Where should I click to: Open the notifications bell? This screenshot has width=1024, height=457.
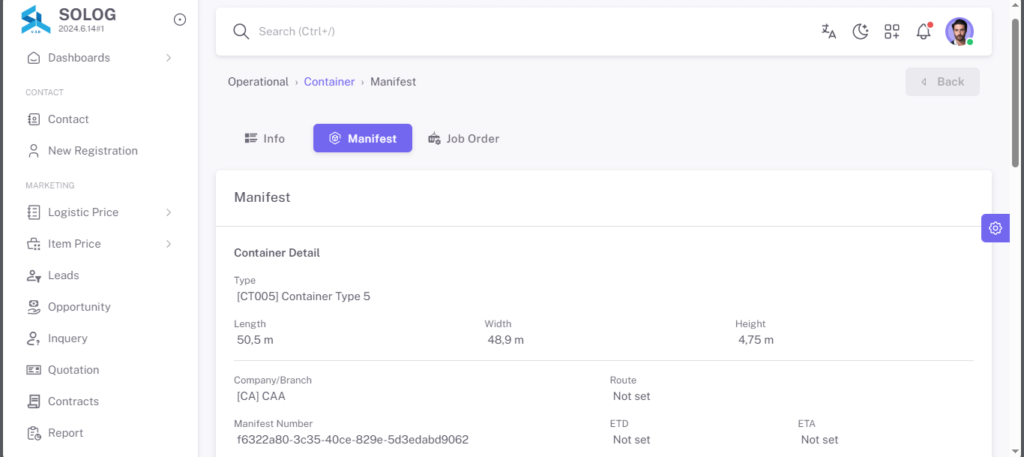pyautogui.click(x=923, y=31)
